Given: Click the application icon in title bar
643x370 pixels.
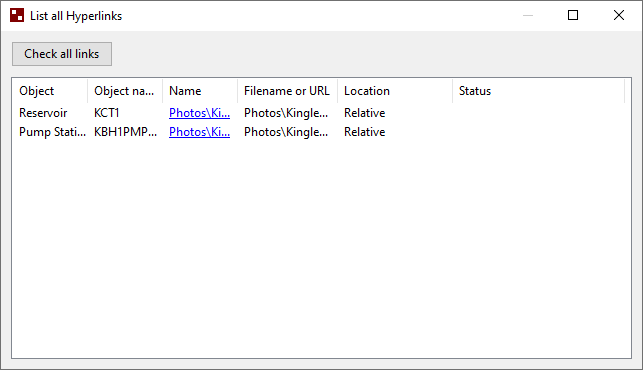Looking at the screenshot, I should pyautogui.click(x=17, y=15).
